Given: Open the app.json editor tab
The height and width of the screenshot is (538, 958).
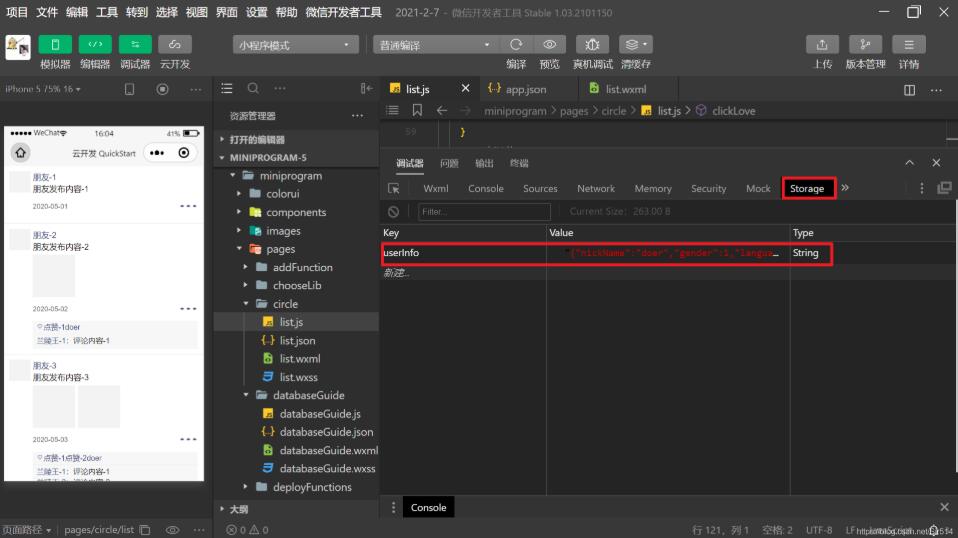Looking at the screenshot, I should [x=525, y=89].
